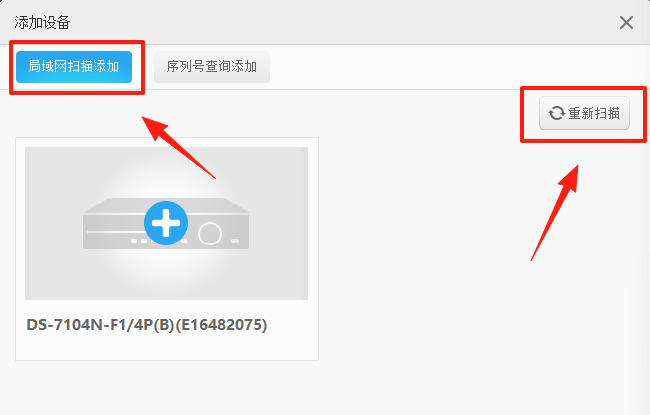
Task: Click the blue plus icon on device
Action: point(166,223)
